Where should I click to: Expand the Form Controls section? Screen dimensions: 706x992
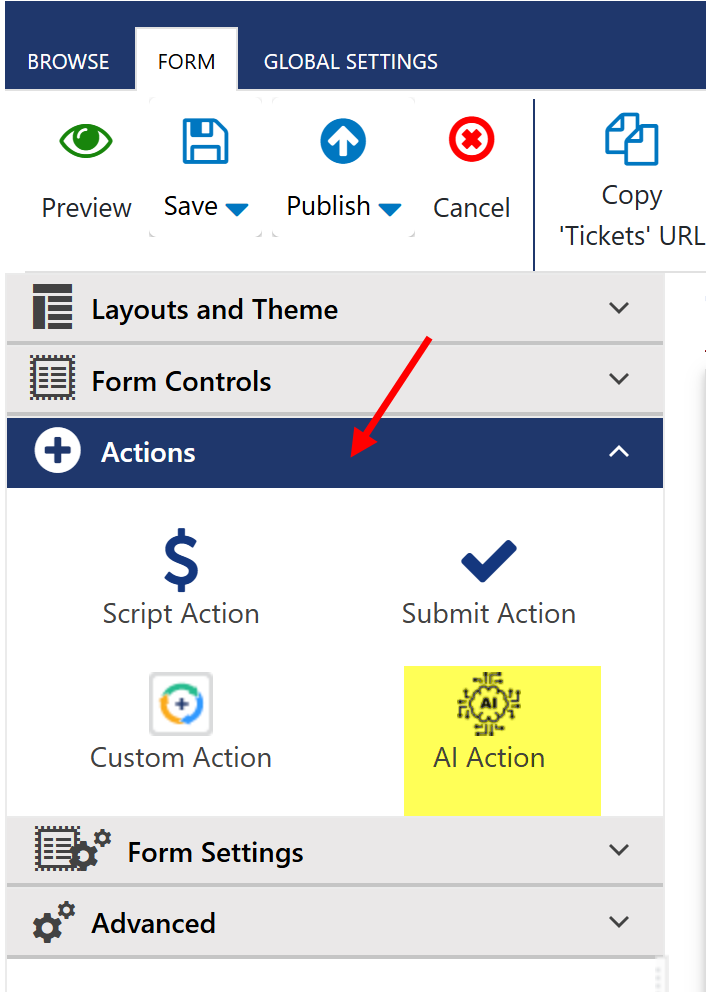(x=619, y=380)
